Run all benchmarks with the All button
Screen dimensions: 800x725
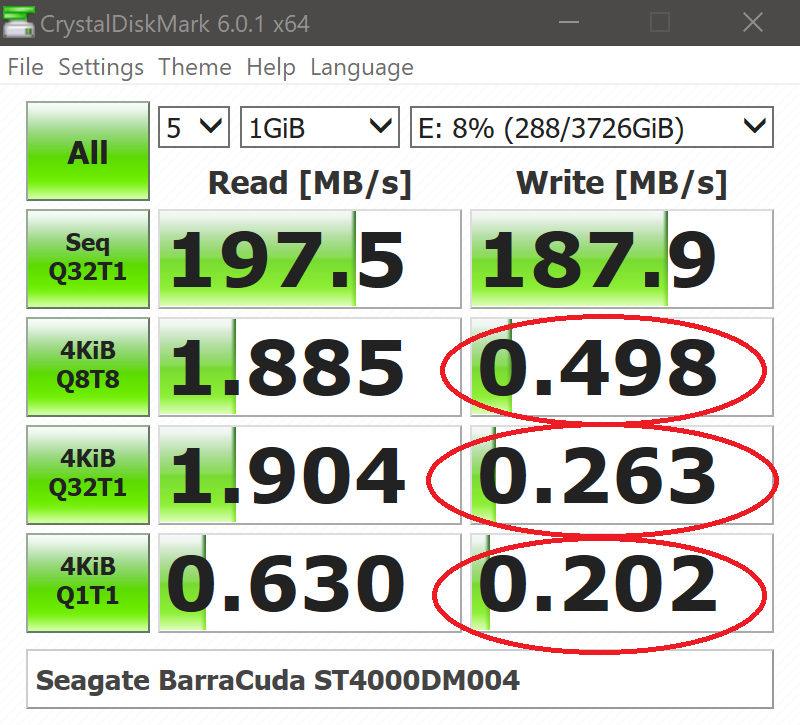pos(88,153)
